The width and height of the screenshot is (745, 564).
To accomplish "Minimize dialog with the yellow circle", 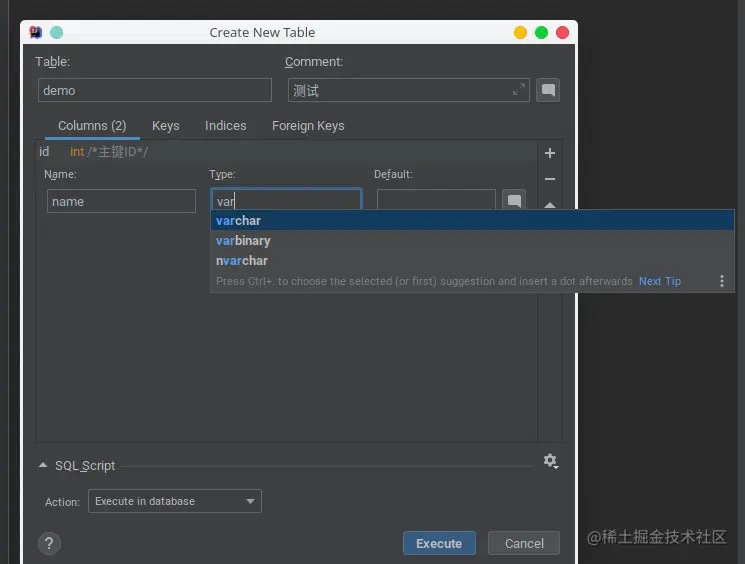I will pos(520,32).
